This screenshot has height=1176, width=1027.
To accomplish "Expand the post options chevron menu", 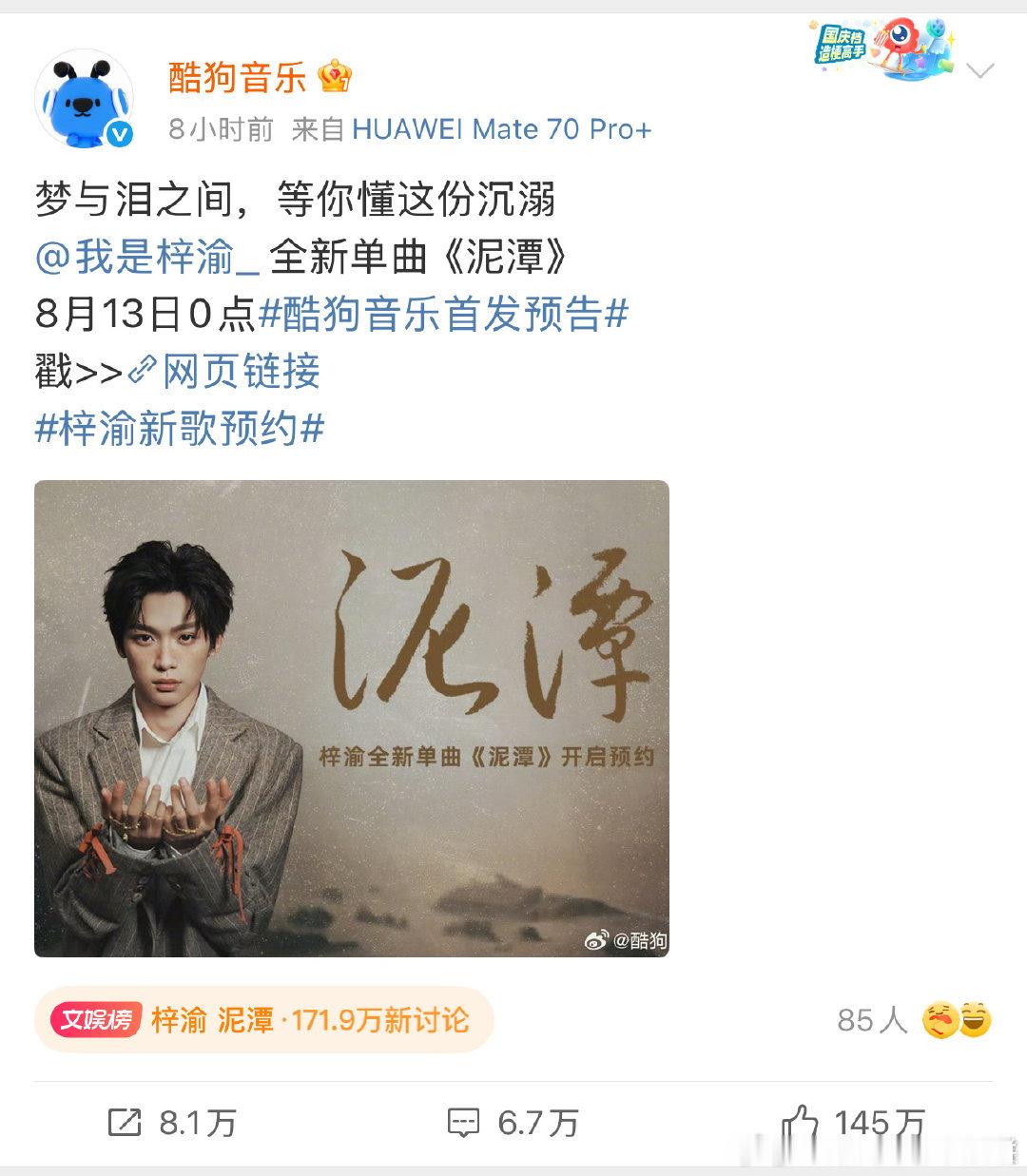I will (x=979, y=71).
